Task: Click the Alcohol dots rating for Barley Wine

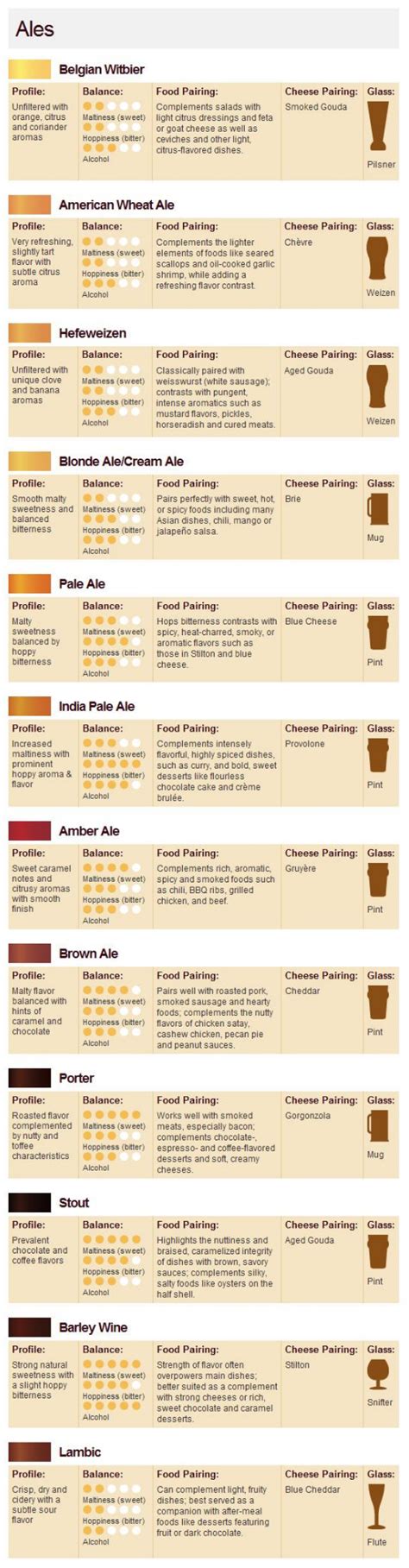Action: click(x=112, y=1406)
